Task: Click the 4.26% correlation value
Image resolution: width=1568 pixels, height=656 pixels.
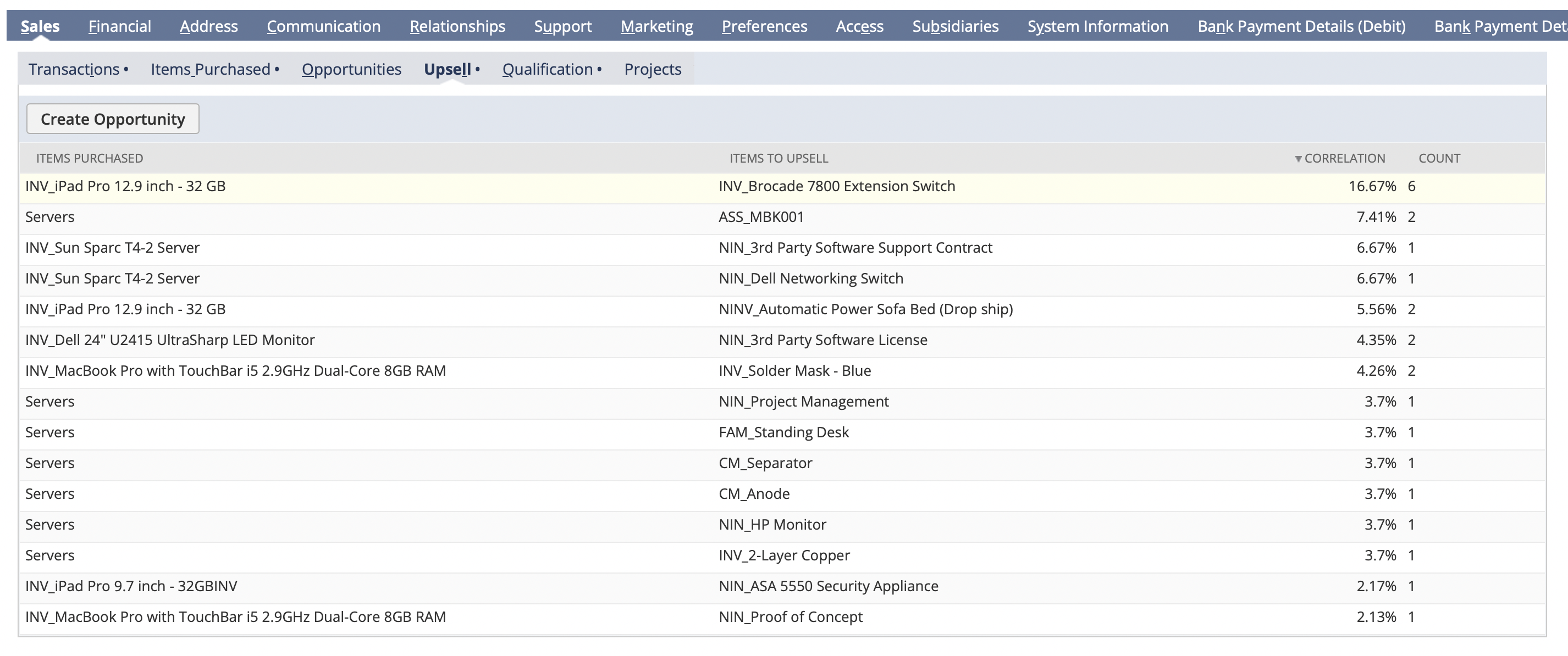Action: tap(1376, 371)
